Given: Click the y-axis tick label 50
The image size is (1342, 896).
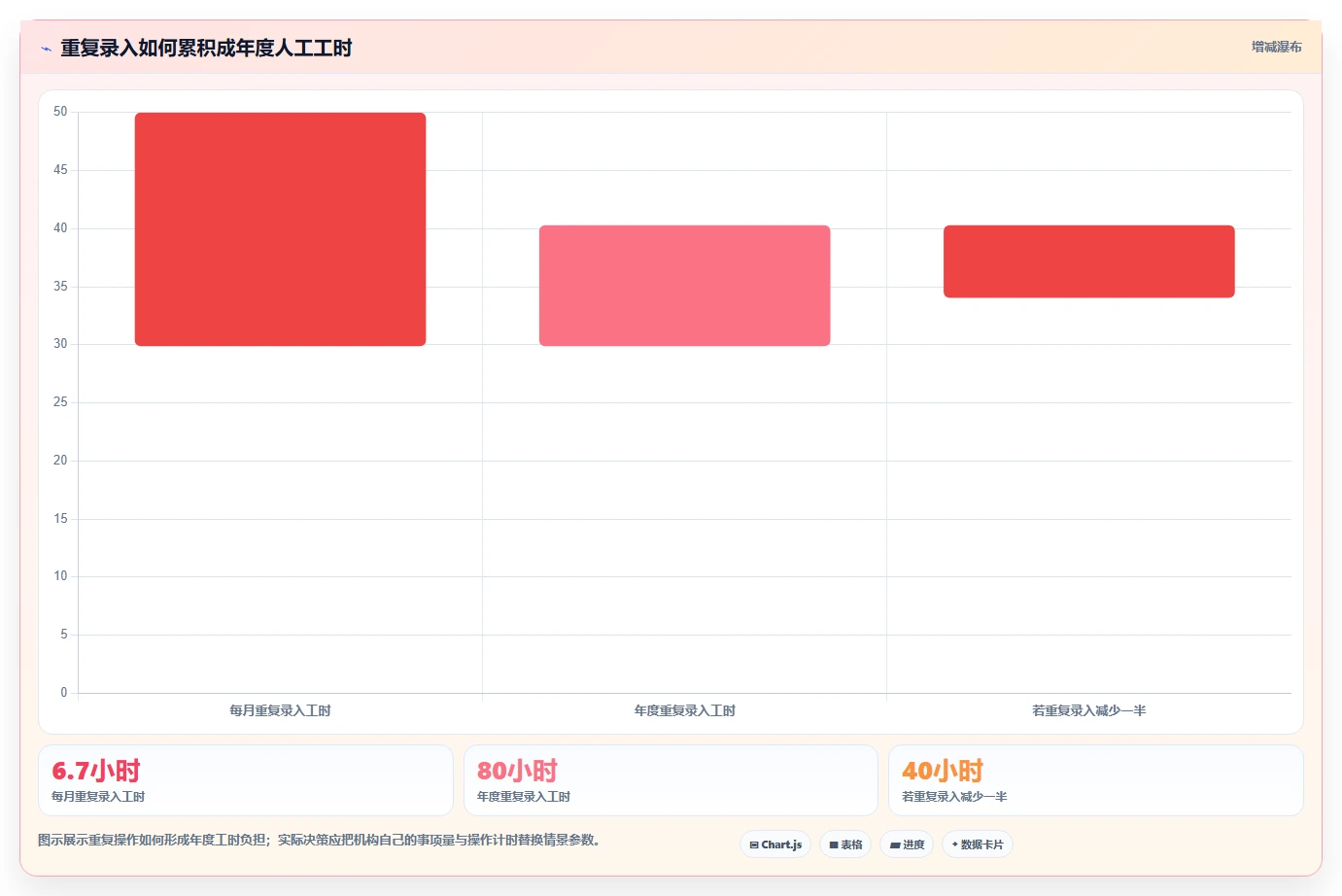Looking at the screenshot, I should 60,112.
